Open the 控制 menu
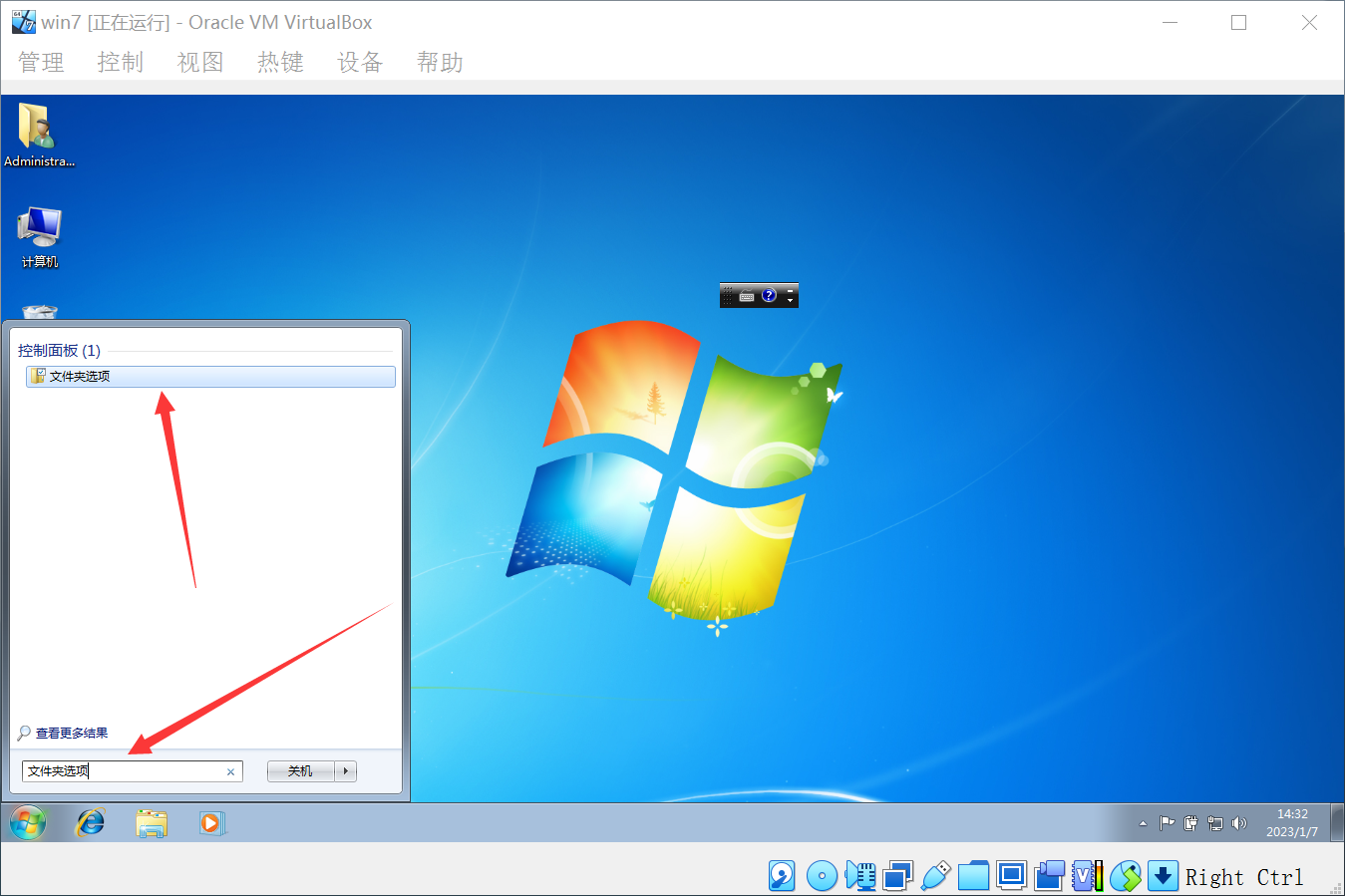This screenshot has height=896, width=1345. click(121, 62)
